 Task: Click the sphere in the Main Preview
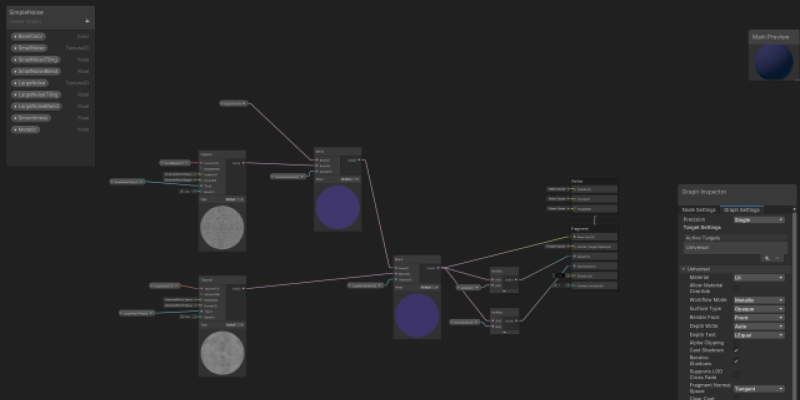[771, 62]
